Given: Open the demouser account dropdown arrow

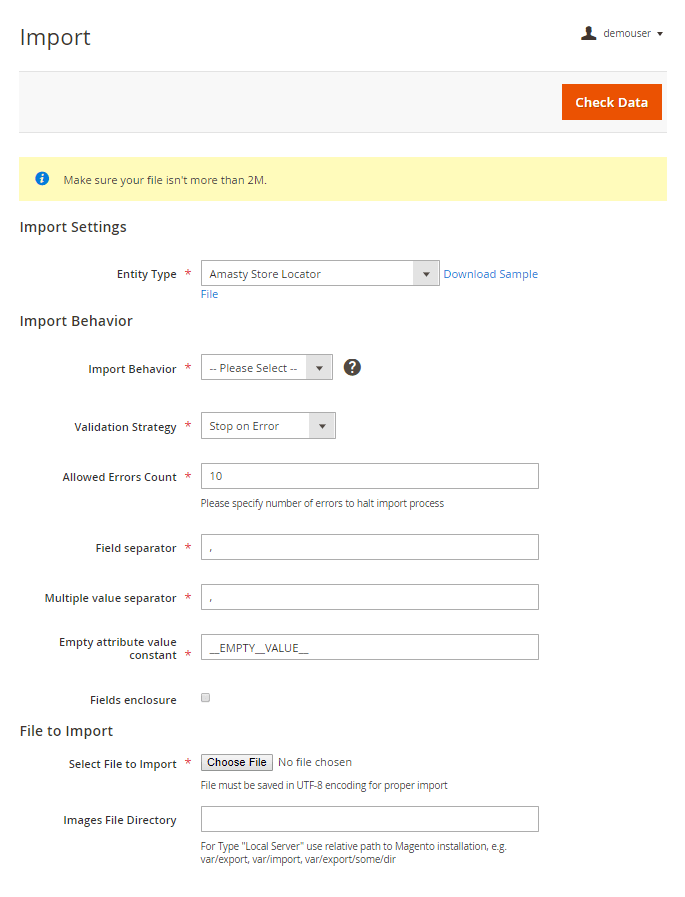Looking at the screenshot, I should [x=660, y=34].
